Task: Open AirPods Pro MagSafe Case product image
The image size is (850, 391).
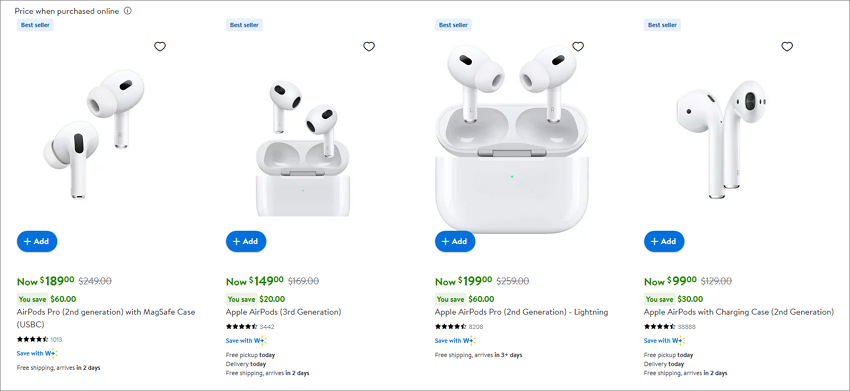Action: 94,133
